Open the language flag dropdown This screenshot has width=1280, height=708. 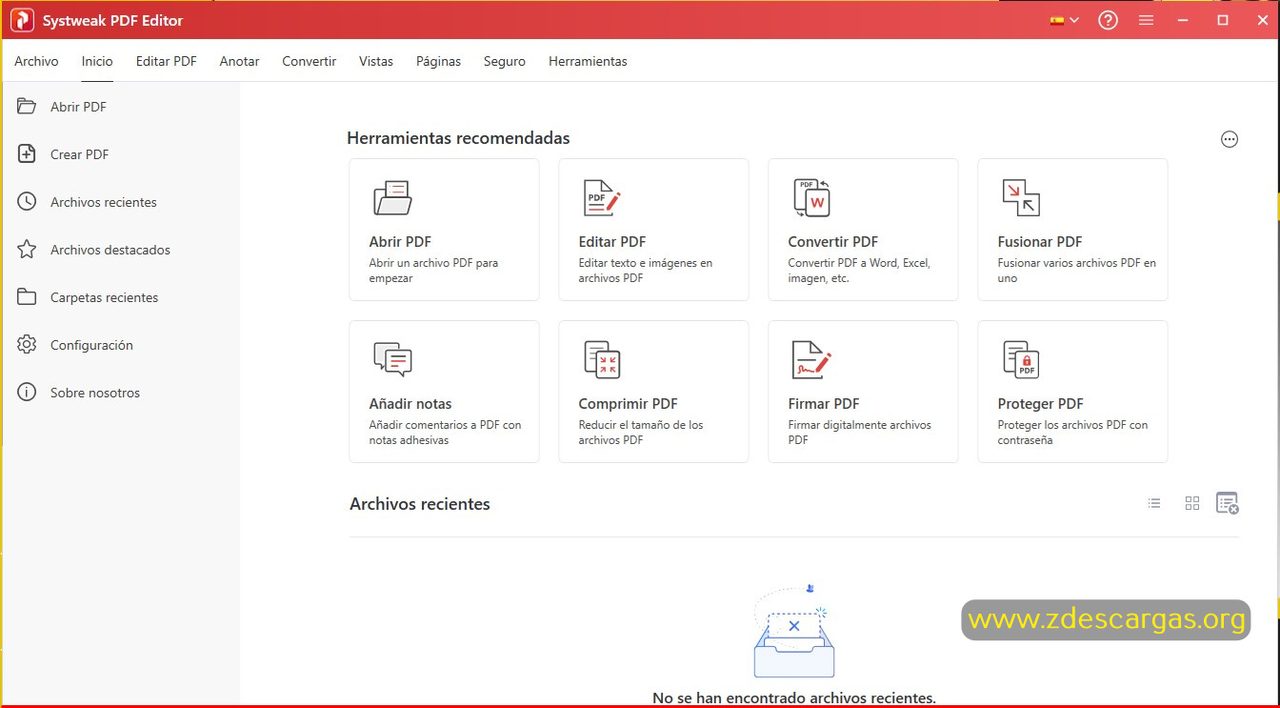coord(1064,20)
